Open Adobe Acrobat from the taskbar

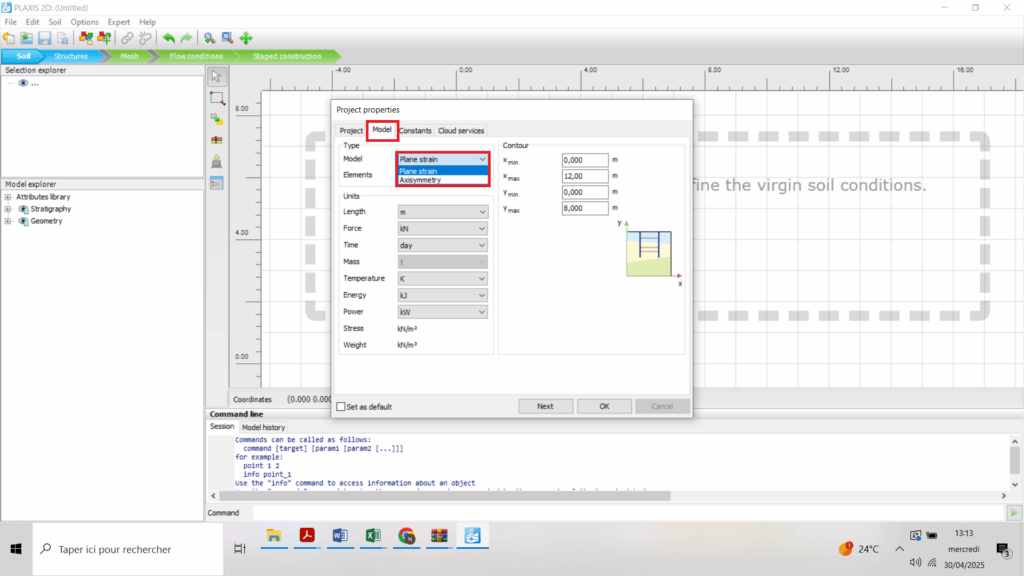pyautogui.click(x=307, y=536)
